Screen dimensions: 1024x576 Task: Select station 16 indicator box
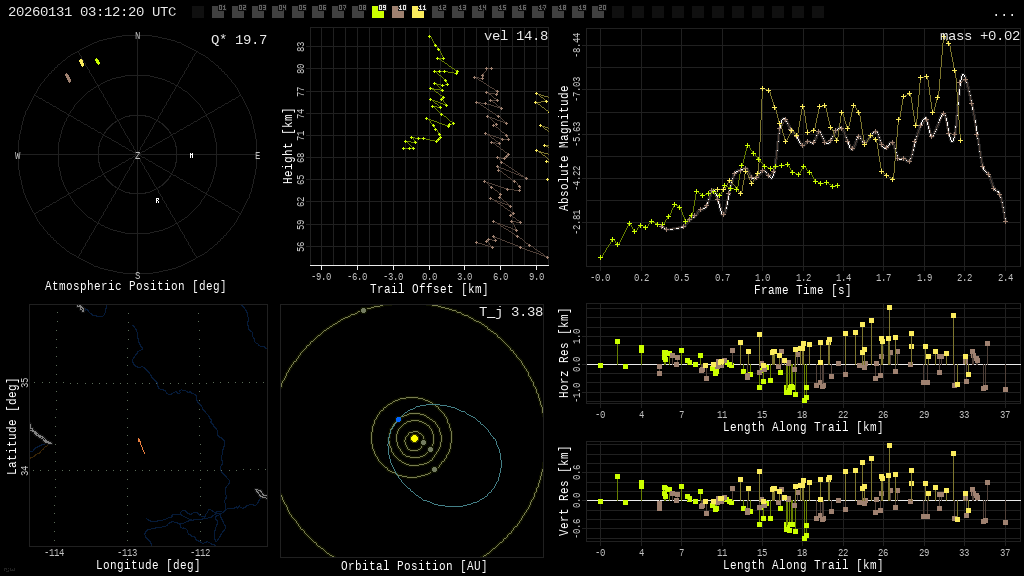coord(517,12)
